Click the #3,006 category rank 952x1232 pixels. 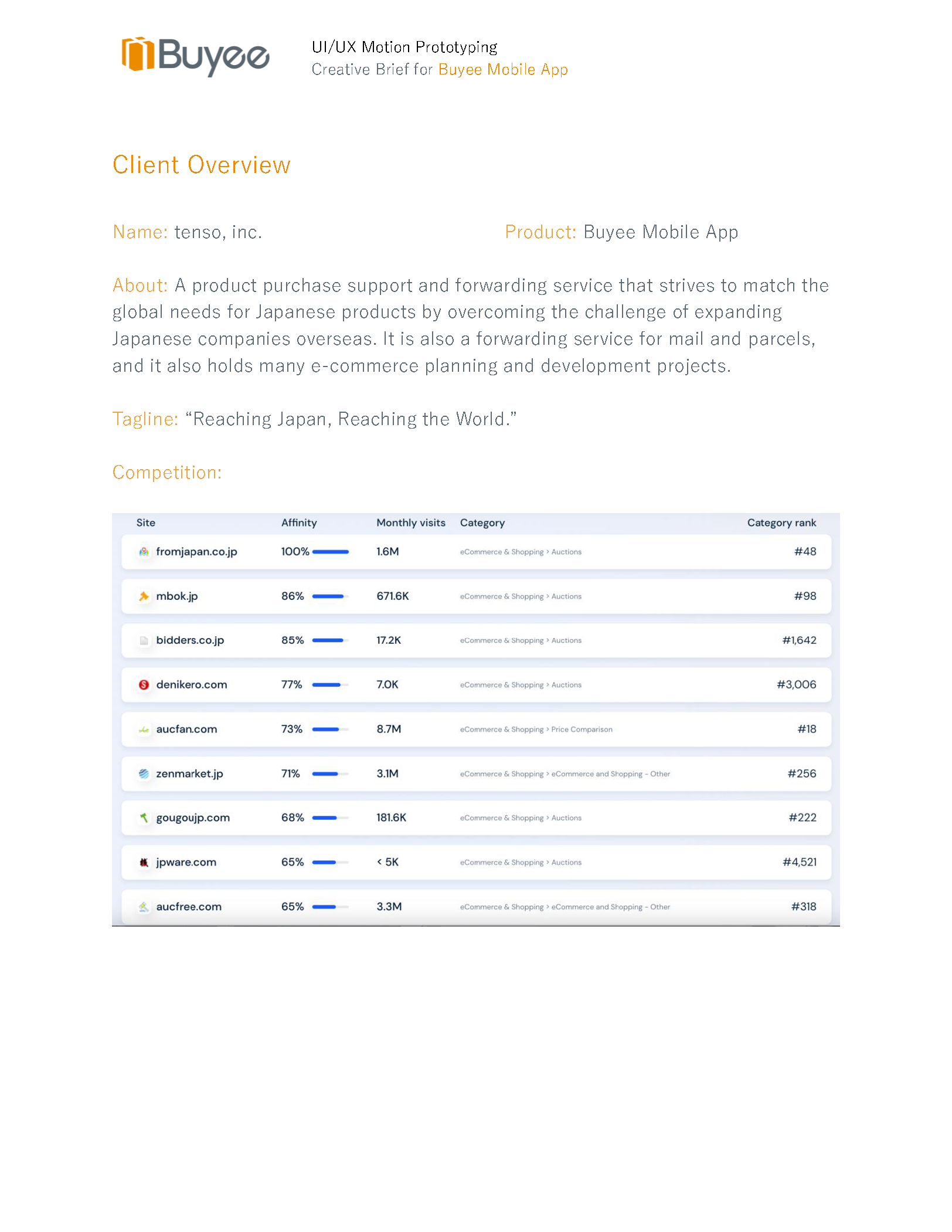796,685
